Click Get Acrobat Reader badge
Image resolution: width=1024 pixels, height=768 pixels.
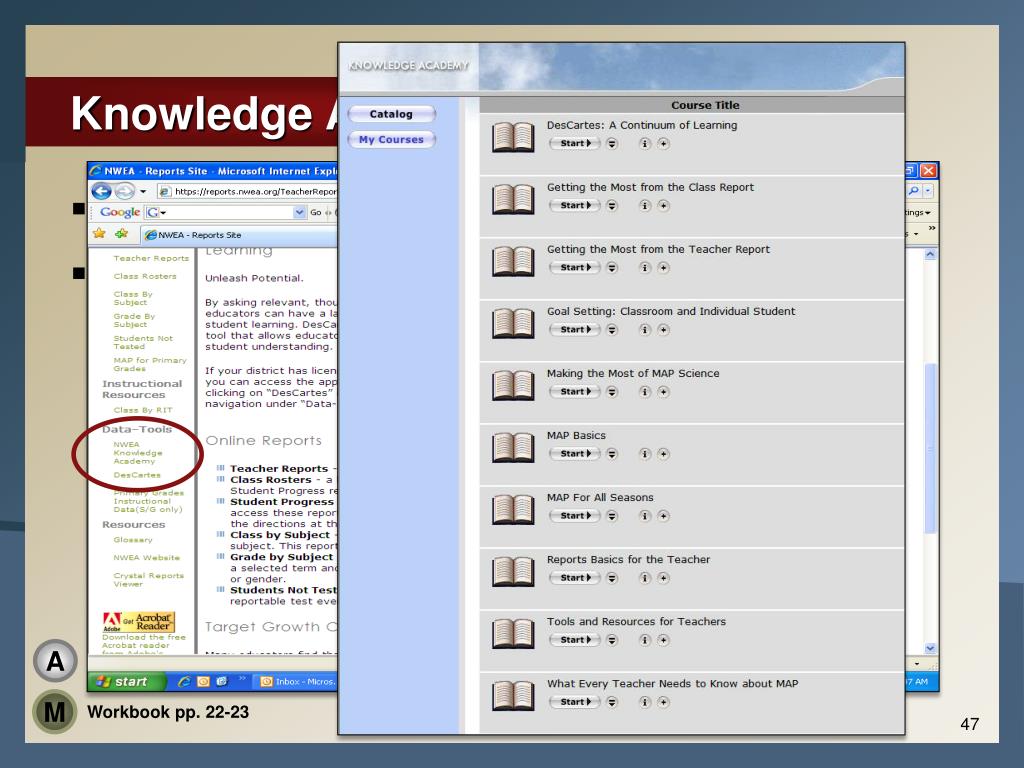[x=139, y=621]
